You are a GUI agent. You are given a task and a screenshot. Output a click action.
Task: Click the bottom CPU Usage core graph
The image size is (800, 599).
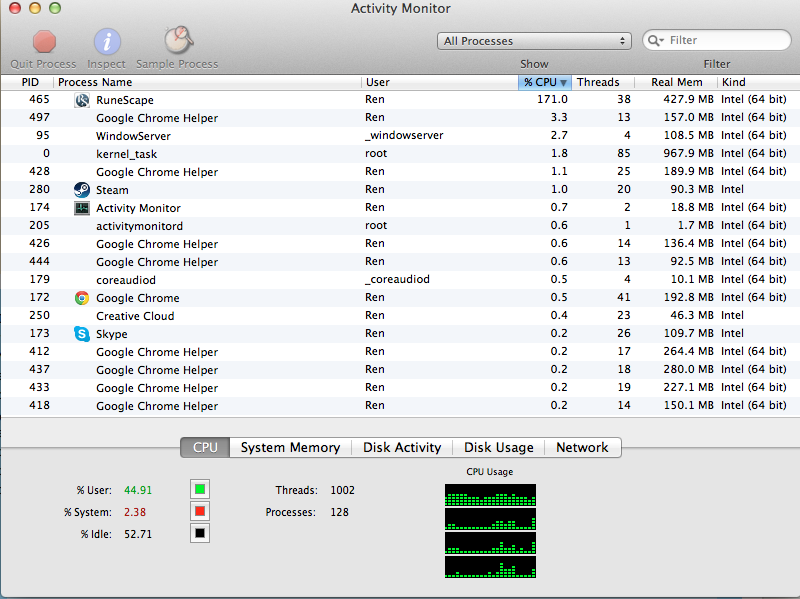[490, 567]
